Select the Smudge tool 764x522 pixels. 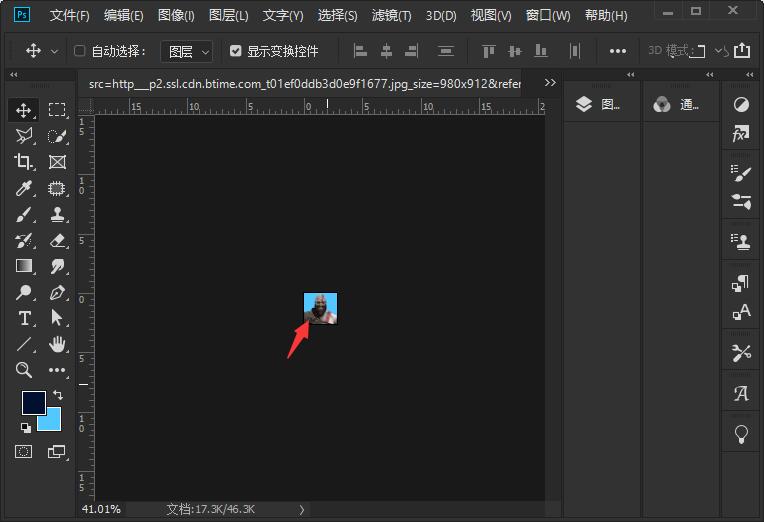point(57,266)
